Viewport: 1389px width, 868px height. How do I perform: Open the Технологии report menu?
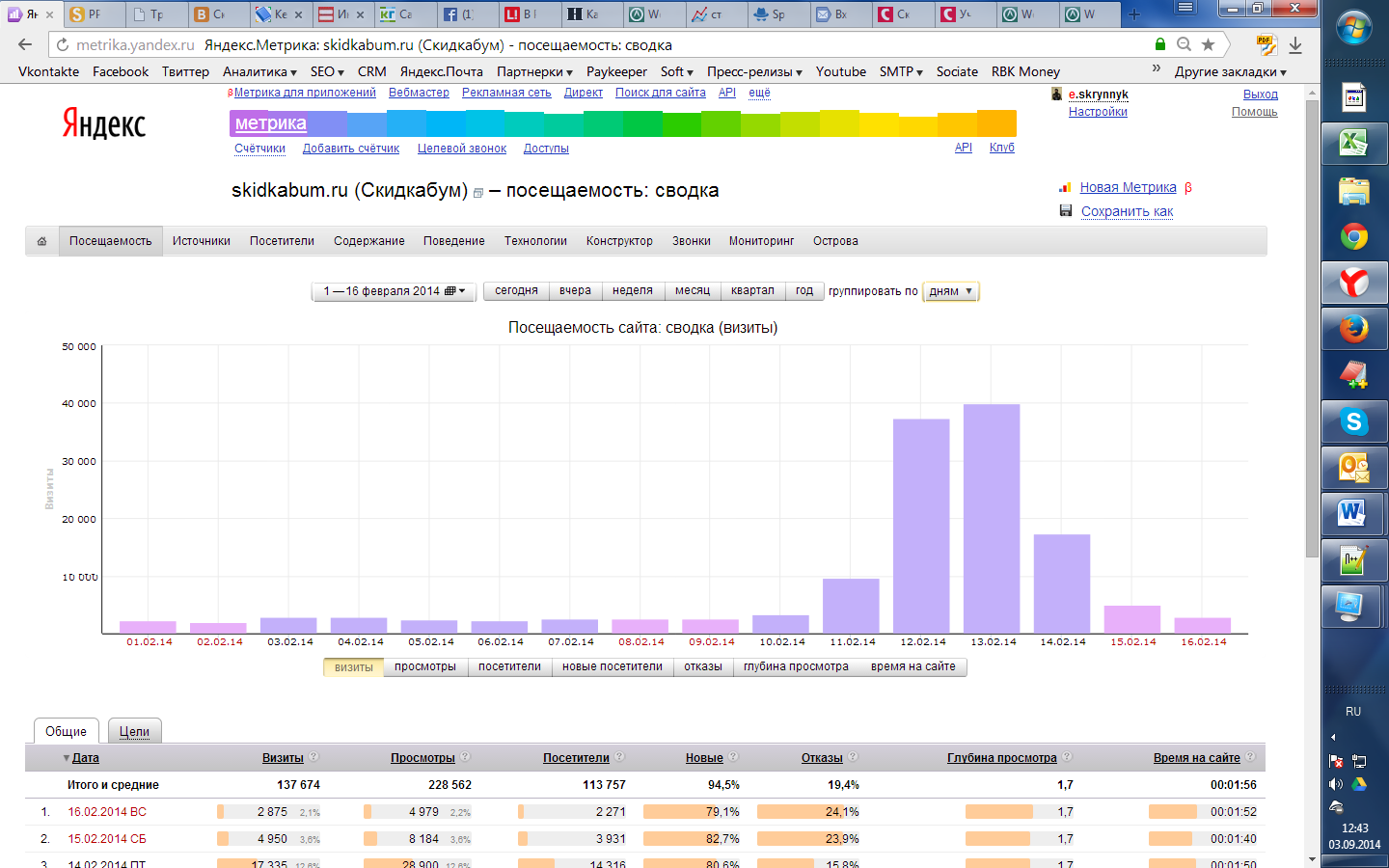coord(535,241)
